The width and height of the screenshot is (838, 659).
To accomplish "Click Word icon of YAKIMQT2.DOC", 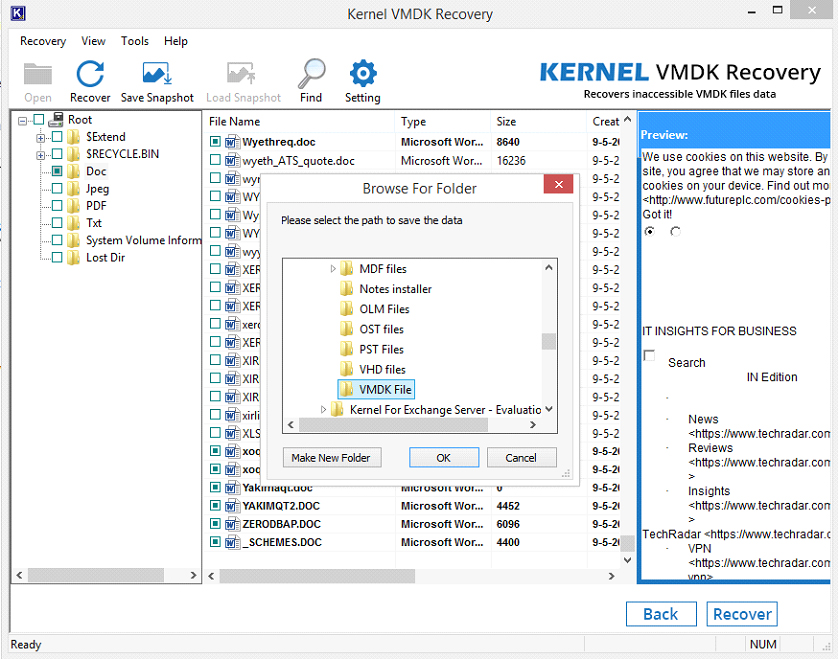I will click(232, 506).
